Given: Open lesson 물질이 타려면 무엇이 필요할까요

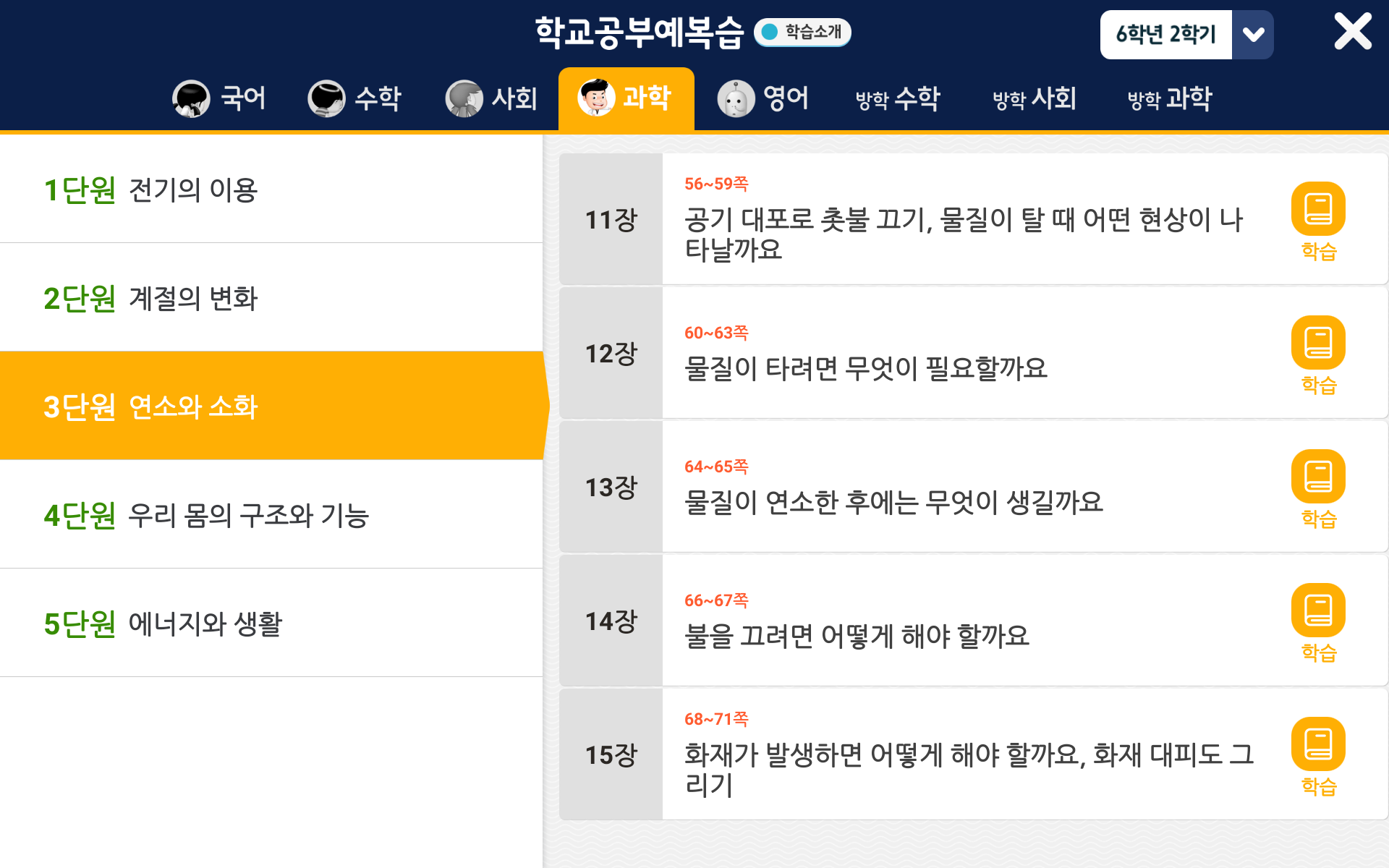Looking at the screenshot, I should point(865,368).
